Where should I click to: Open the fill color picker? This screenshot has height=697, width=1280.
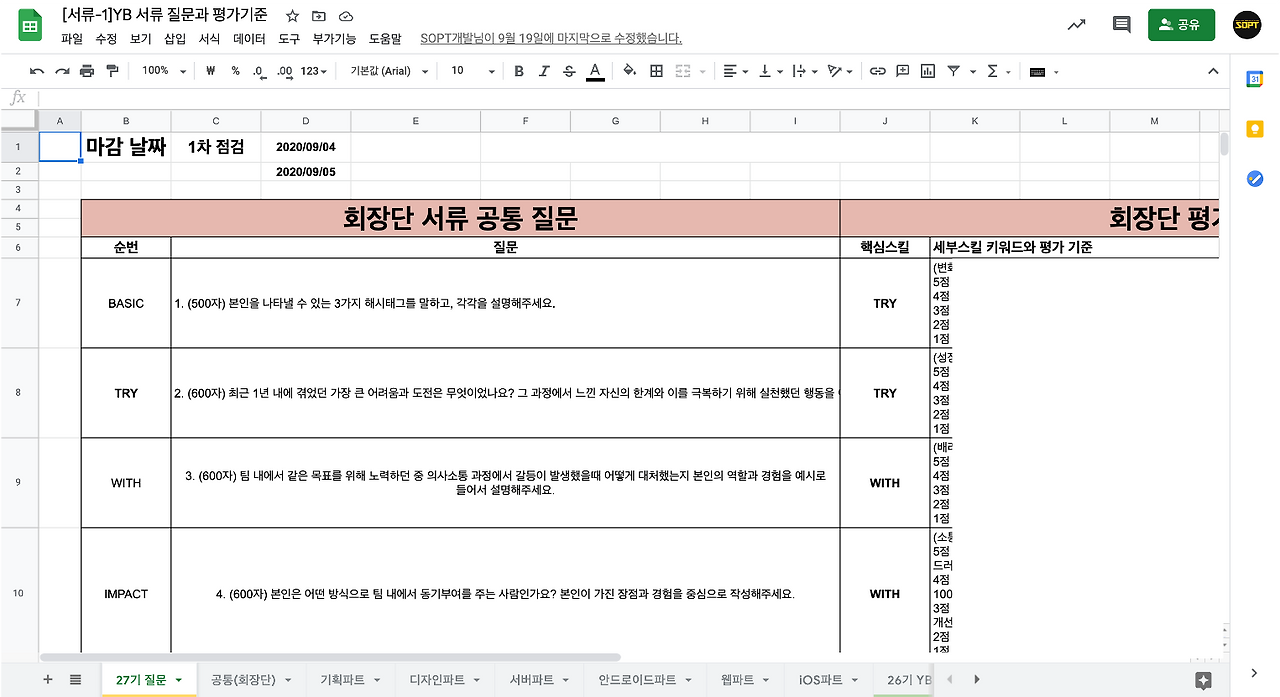629,71
